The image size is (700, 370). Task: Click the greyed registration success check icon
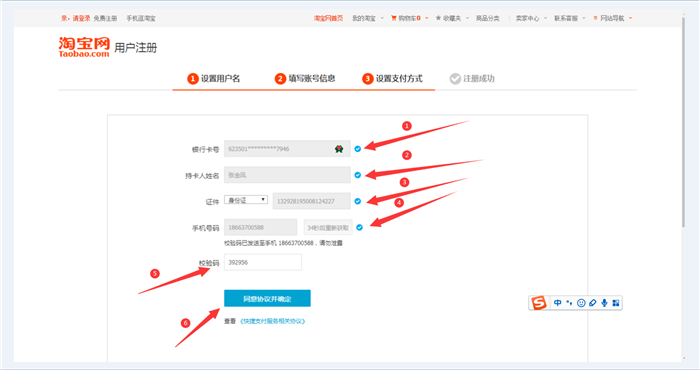coord(455,79)
